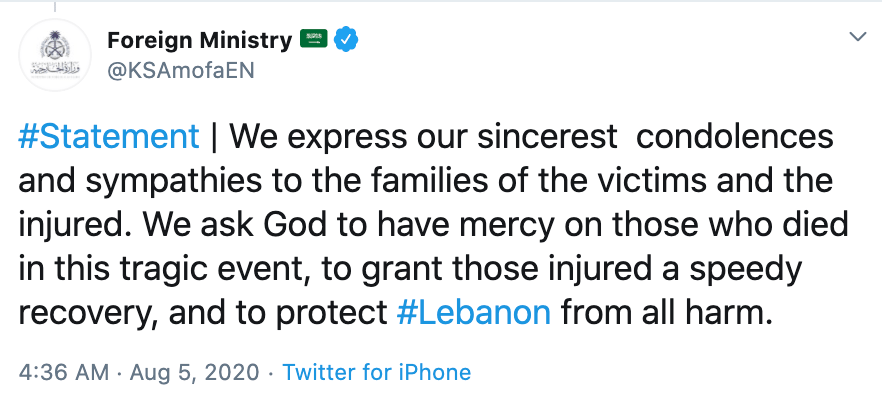Open the Foreign Ministry display name
The image size is (882, 404).
[x=198, y=40]
